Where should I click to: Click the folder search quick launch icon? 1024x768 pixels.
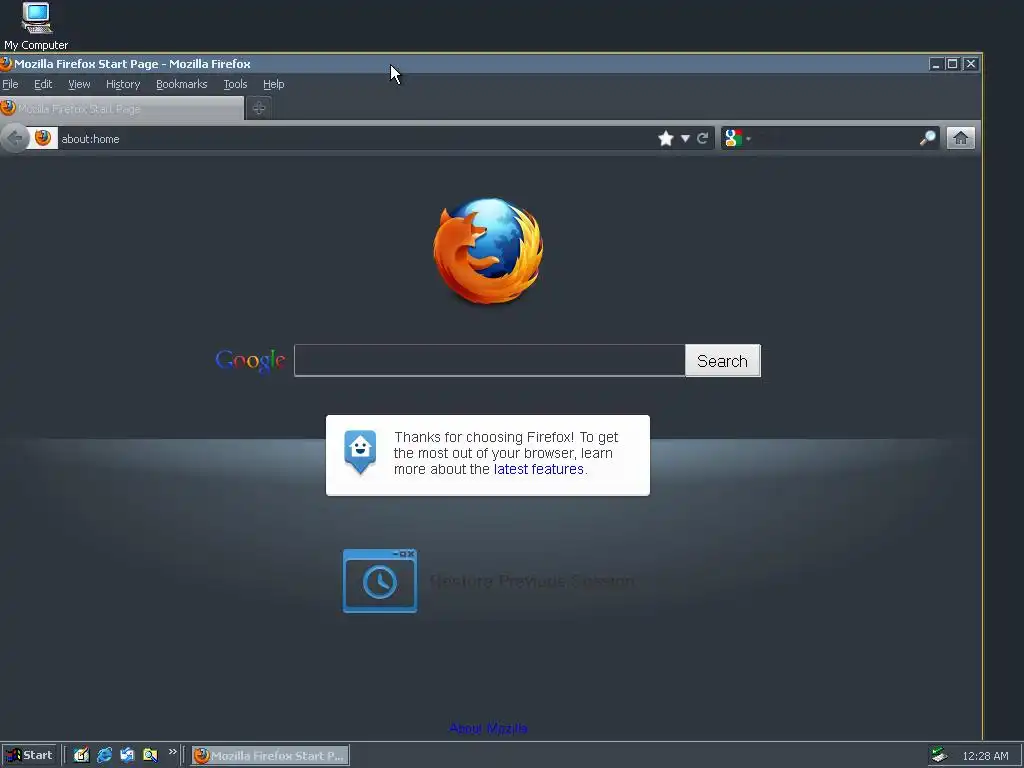click(x=150, y=756)
